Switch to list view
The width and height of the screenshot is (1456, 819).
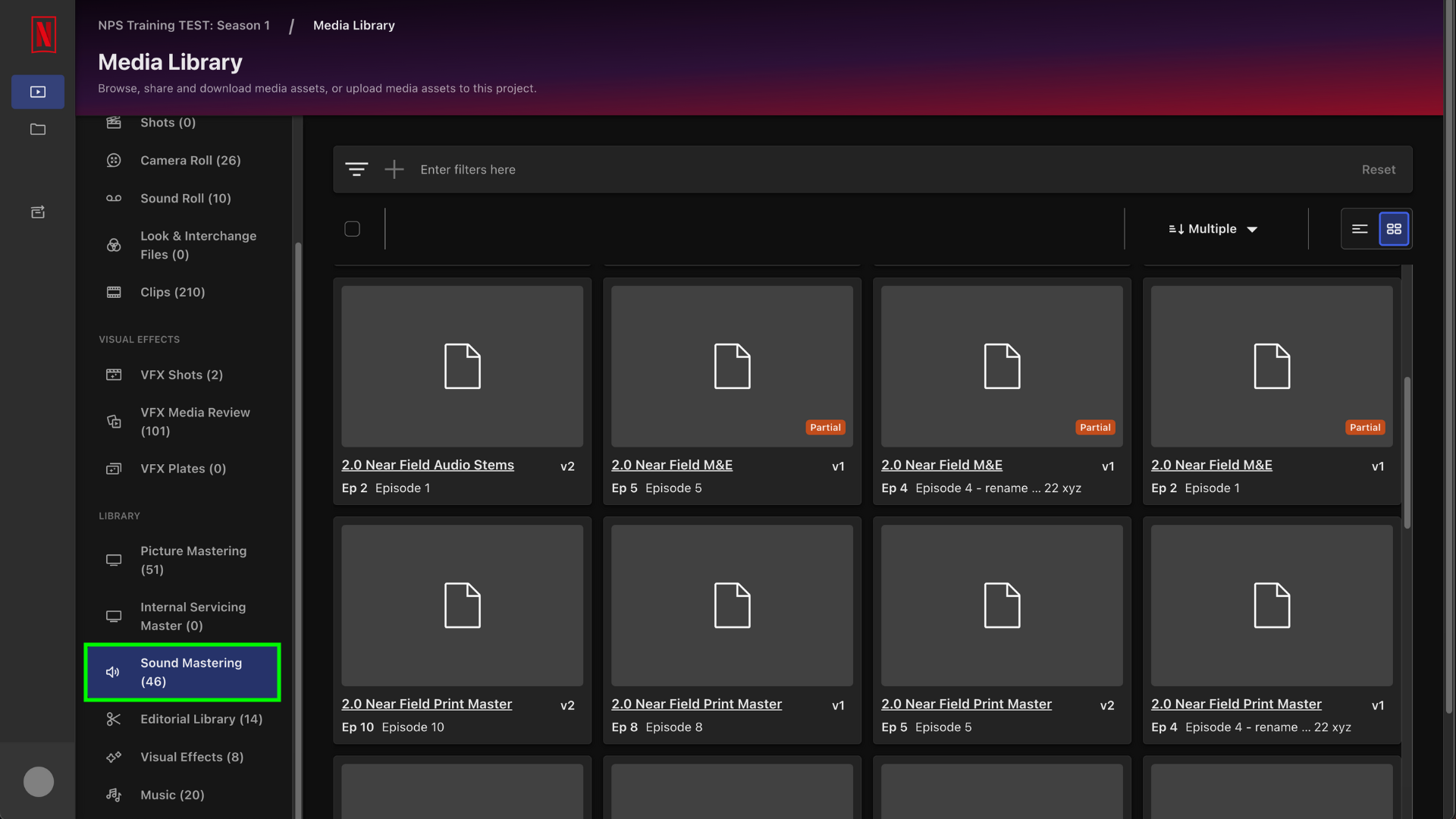click(x=1360, y=229)
